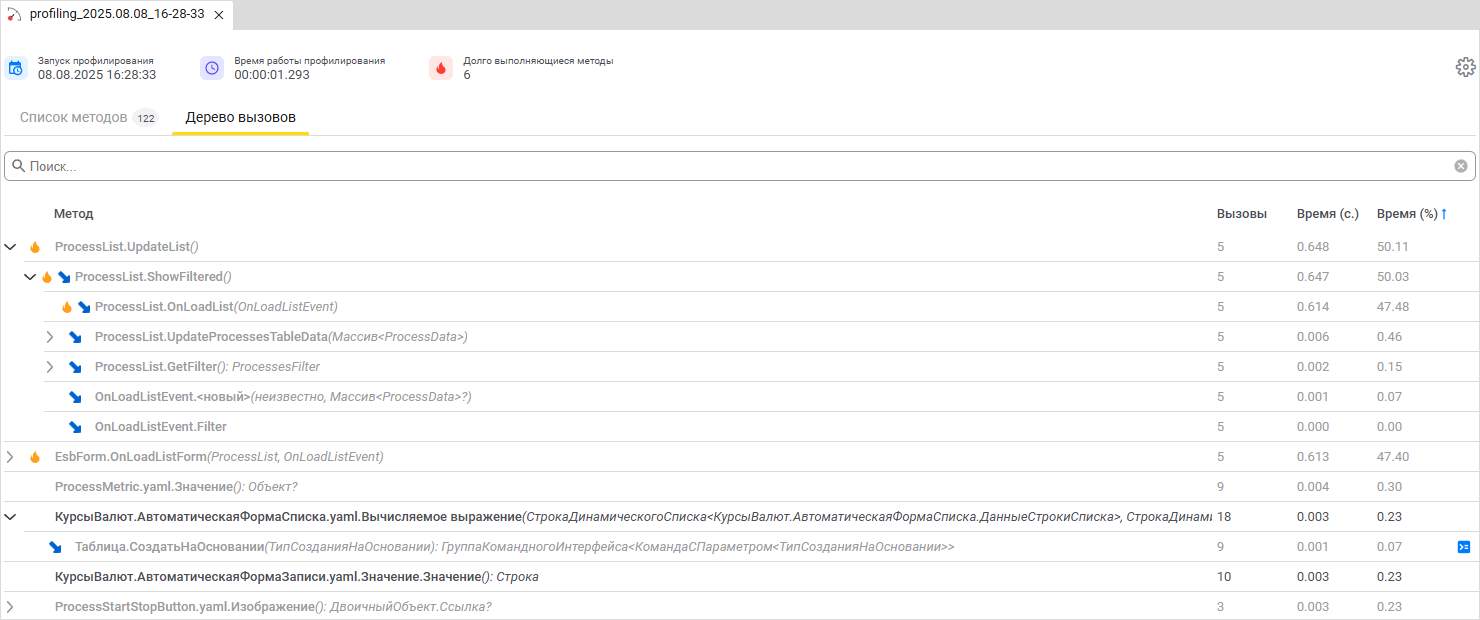Expand the ProcessList.UpdateProcessesTableData node
This screenshot has height=620, width=1480.
50,337
